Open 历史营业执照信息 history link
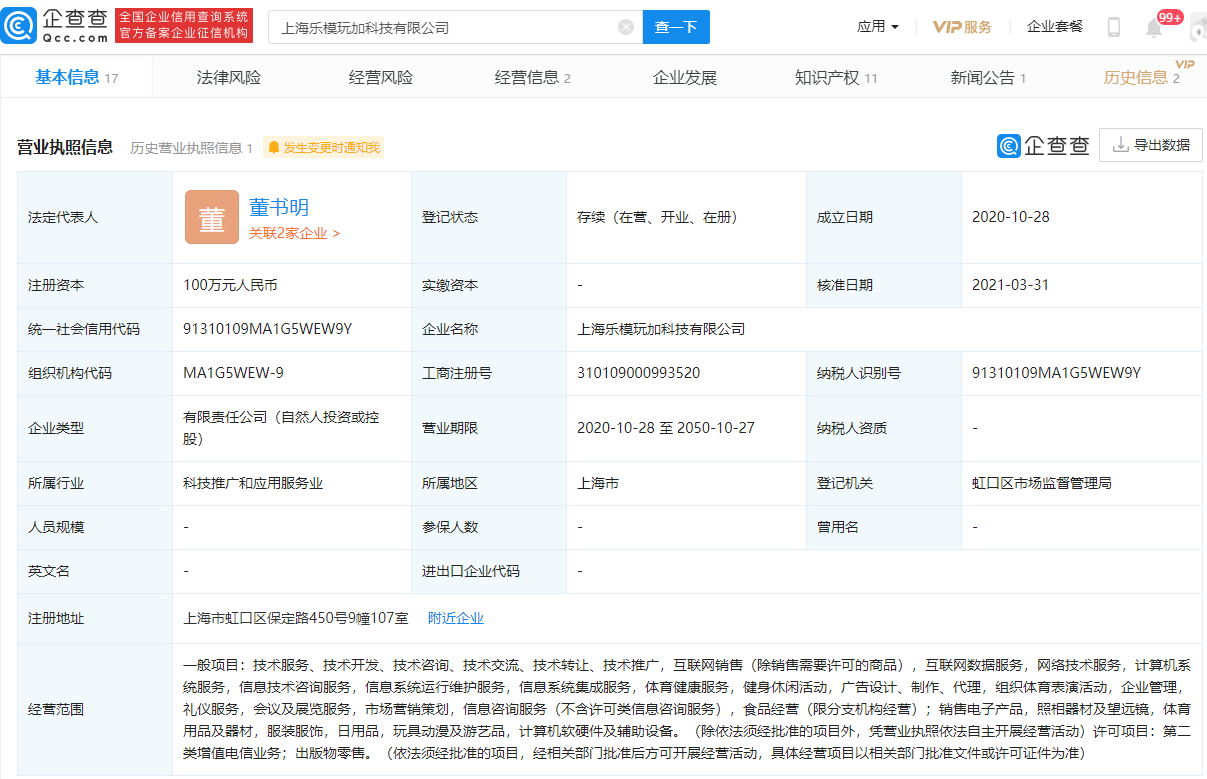 coord(191,148)
